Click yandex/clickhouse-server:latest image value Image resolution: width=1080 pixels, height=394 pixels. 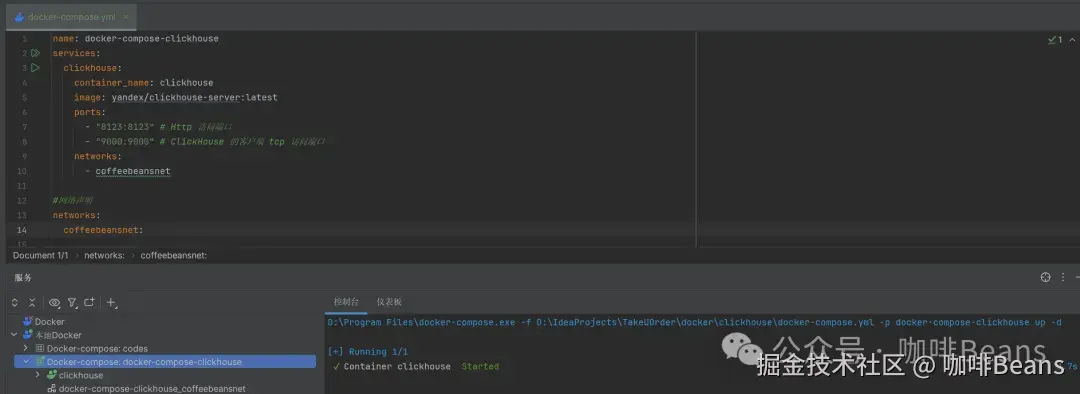click(194, 97)
